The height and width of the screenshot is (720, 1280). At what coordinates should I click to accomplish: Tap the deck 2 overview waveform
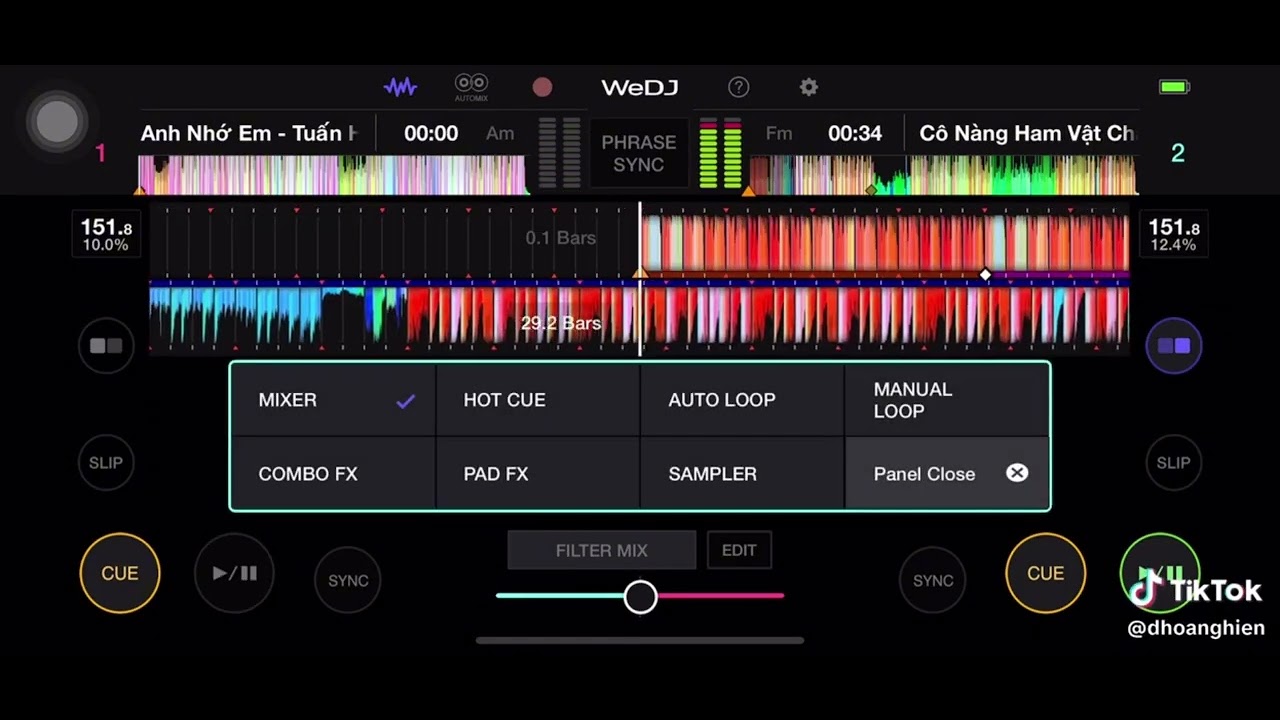(942, 174)
